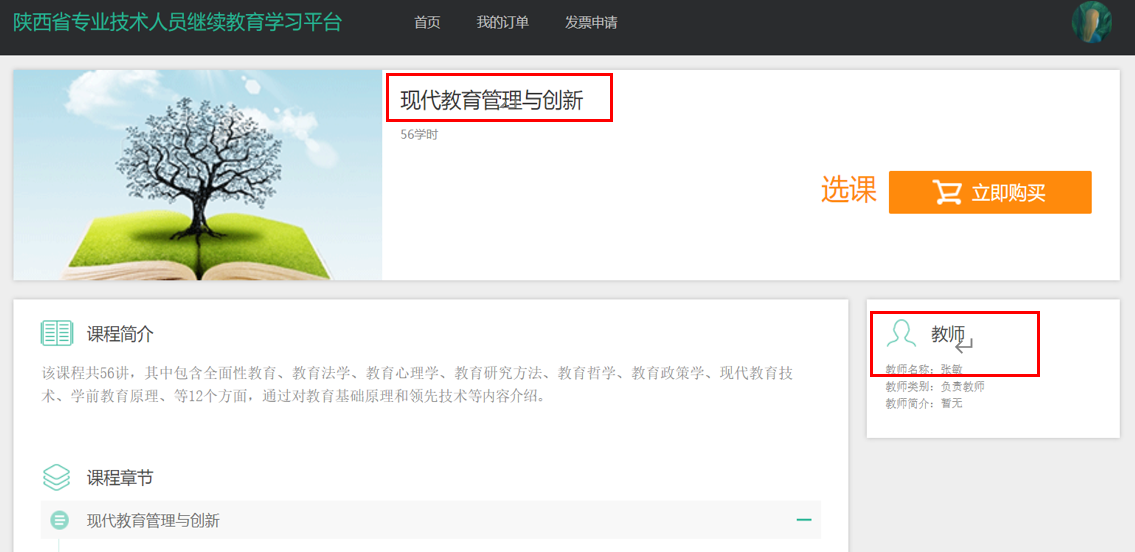Image resolution: width=1135 pixels, height=552 pixels.
Task: Click the 56学时 label under the title
Action: pos(419,135)
